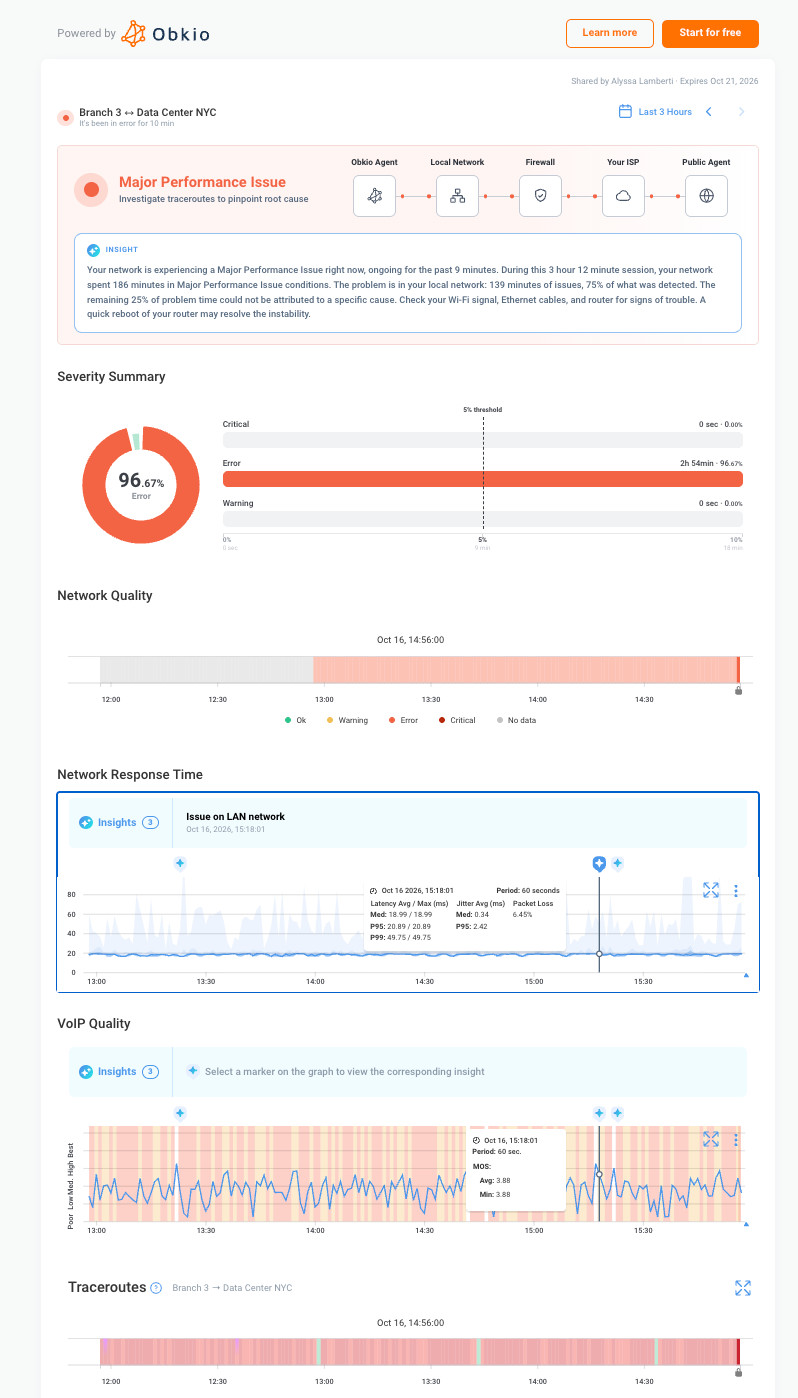Go to the next time period arrow
The height and width of the screenshot is (1398, 798).
(x=741, y=112)
